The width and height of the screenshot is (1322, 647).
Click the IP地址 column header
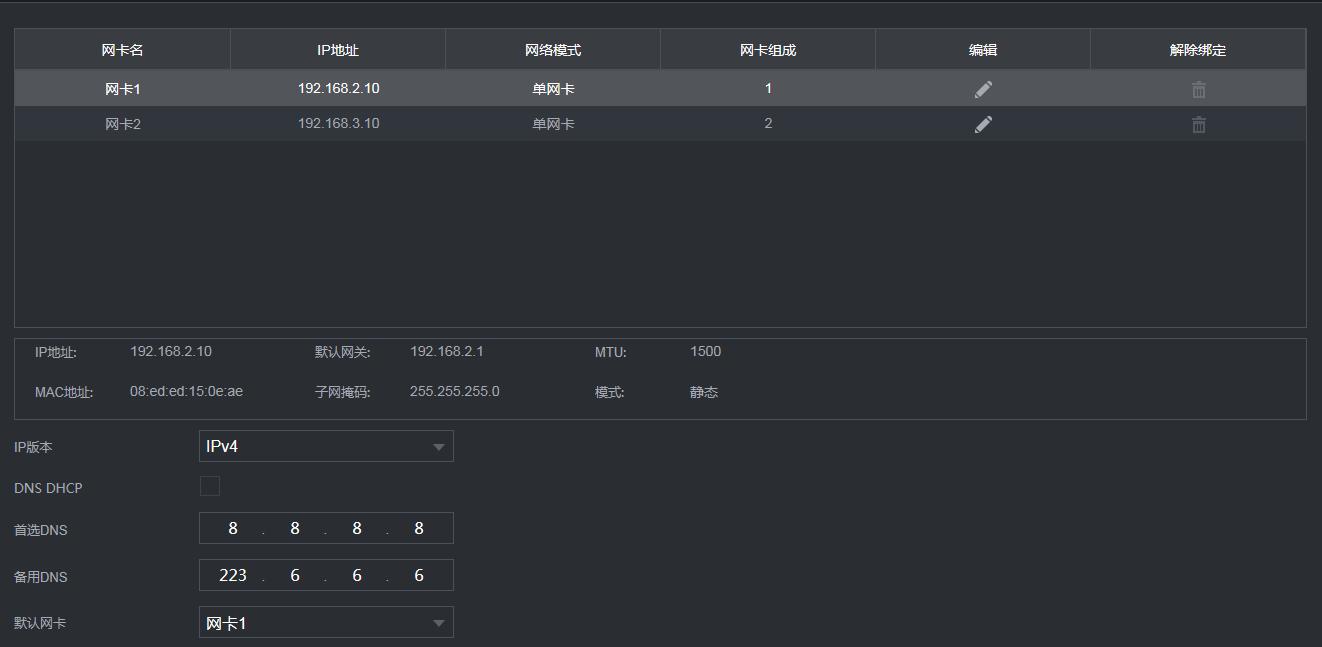[x=336, y=48]
